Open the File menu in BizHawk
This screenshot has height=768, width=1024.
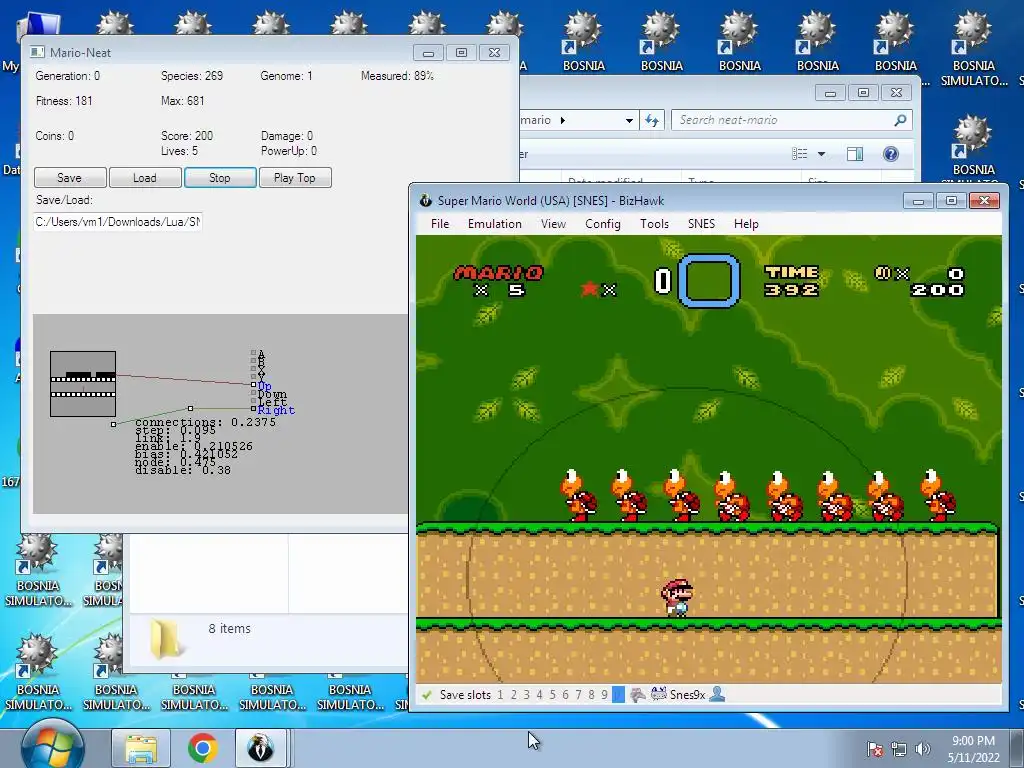pos(440,224)
